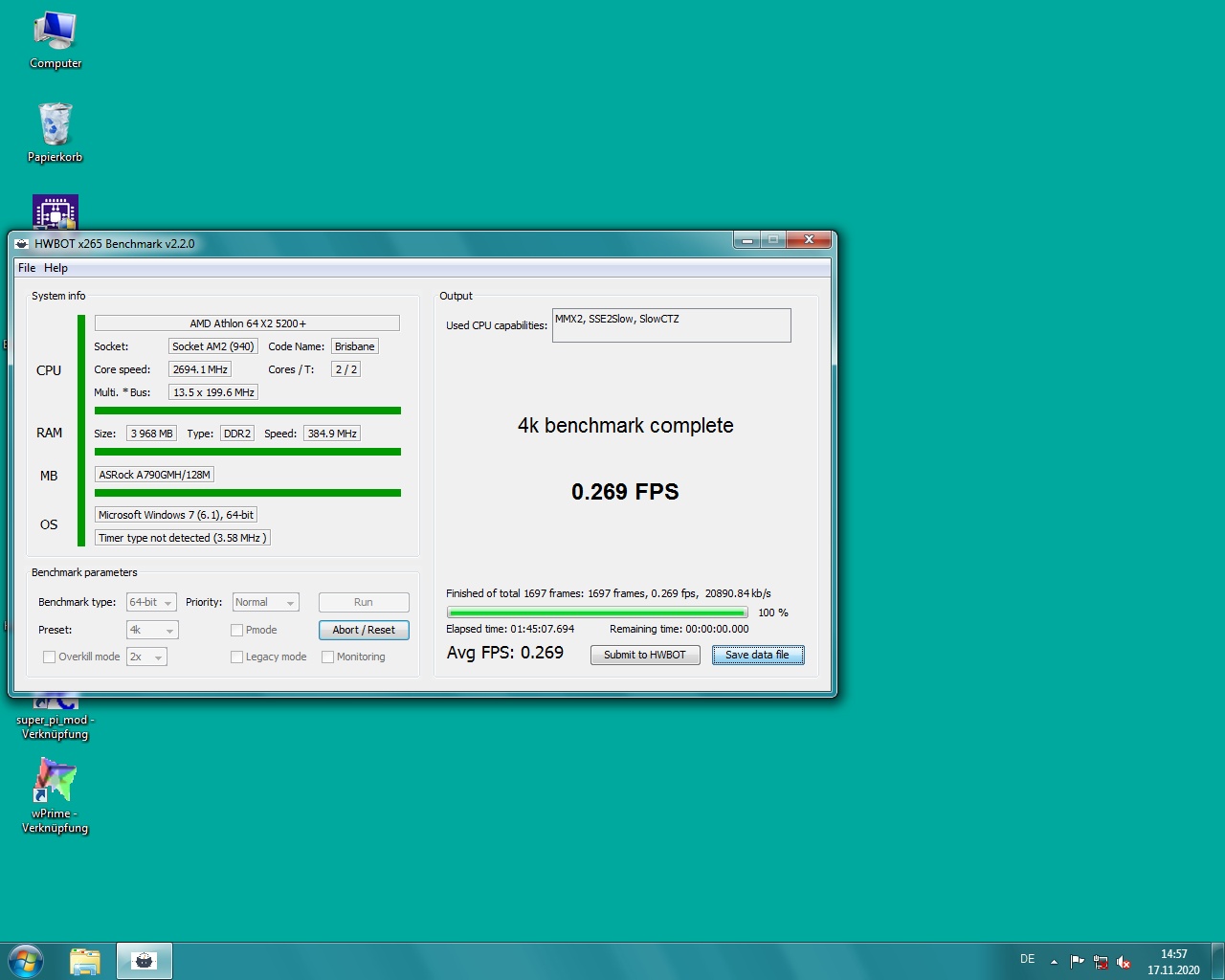Image resolution: width=1225 pixels, height=980 pixels.
Task: Click the 13.5 x 199.6 MHz multiplier value
Action: 213,392
